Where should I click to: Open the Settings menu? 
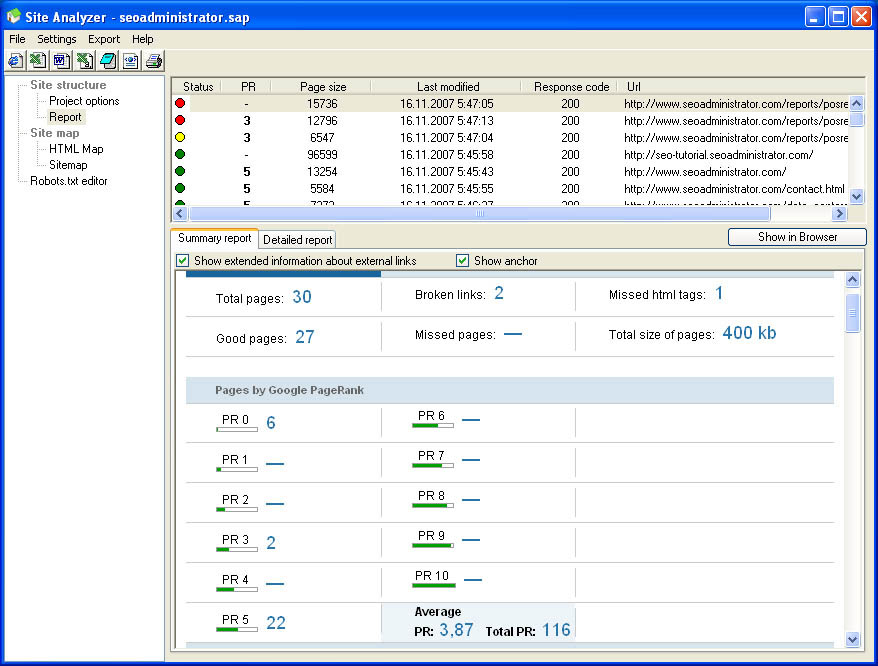click(x=57, y=39)
